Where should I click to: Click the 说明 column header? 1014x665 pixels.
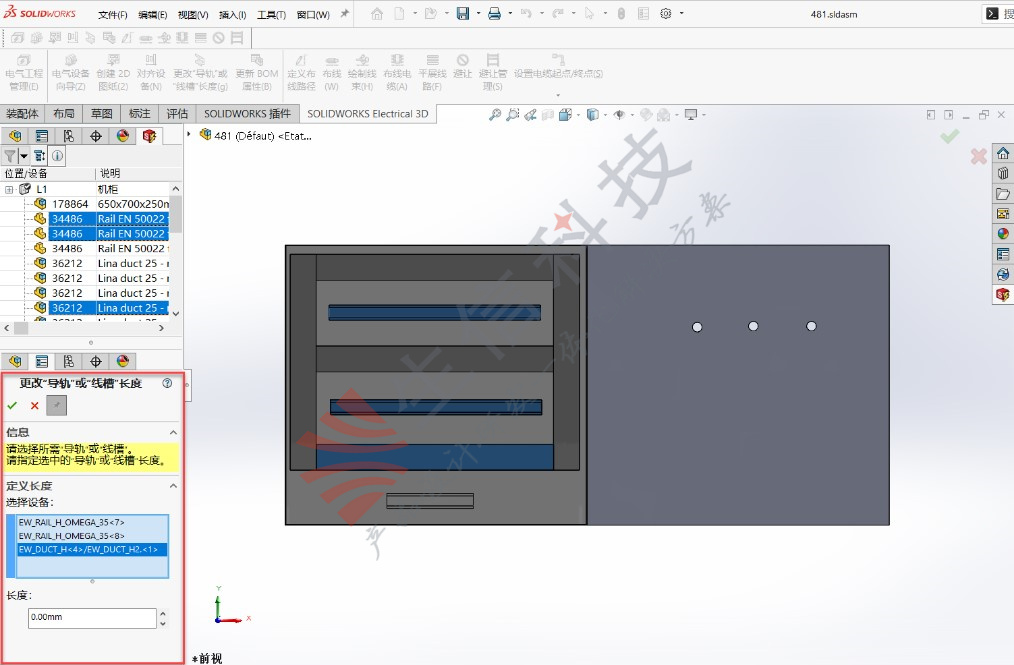coord(110,173)
